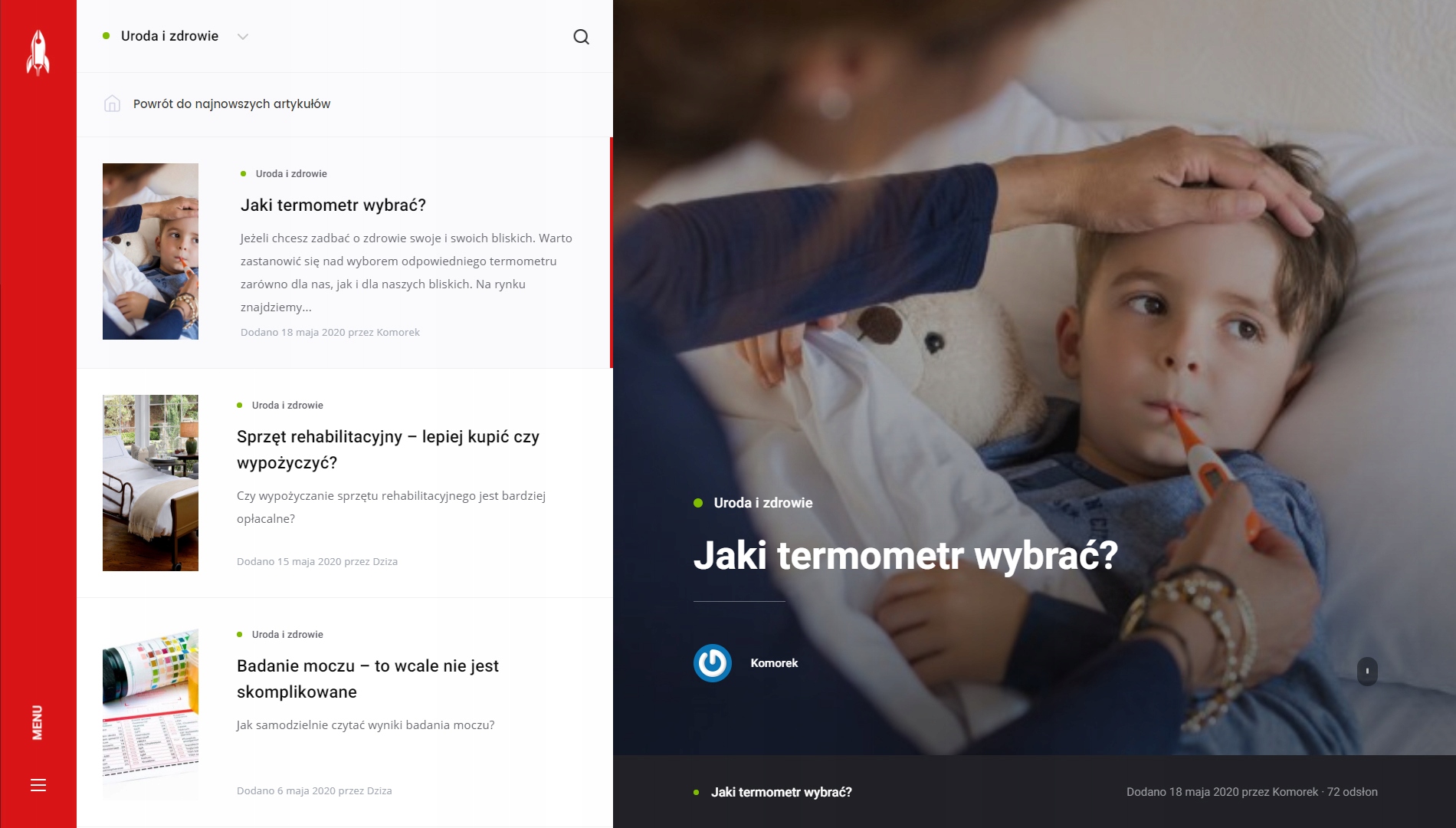Return via Powrót do najnowszych artykułów
1456x828 pixels.
tap(231, 103)
